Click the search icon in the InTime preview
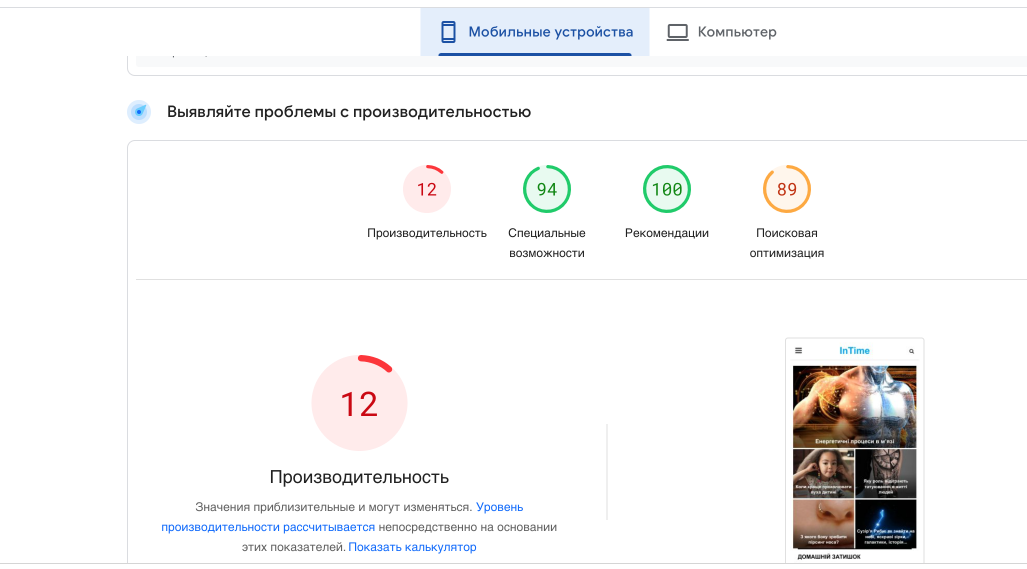The width and height of the screenshot is (1027, 569). pos(911,351)
